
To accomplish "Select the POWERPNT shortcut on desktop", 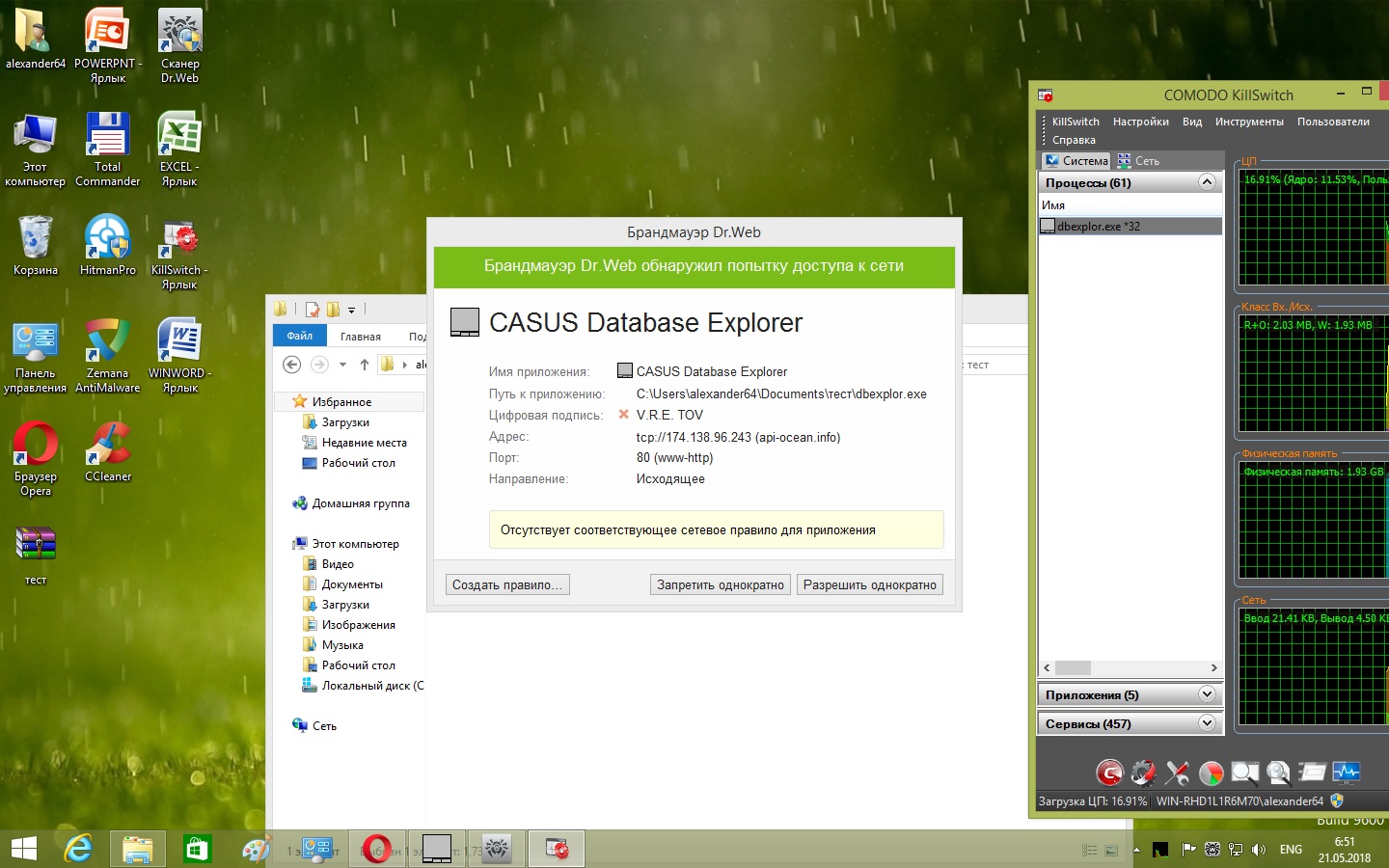I will [x=108, y=46].
